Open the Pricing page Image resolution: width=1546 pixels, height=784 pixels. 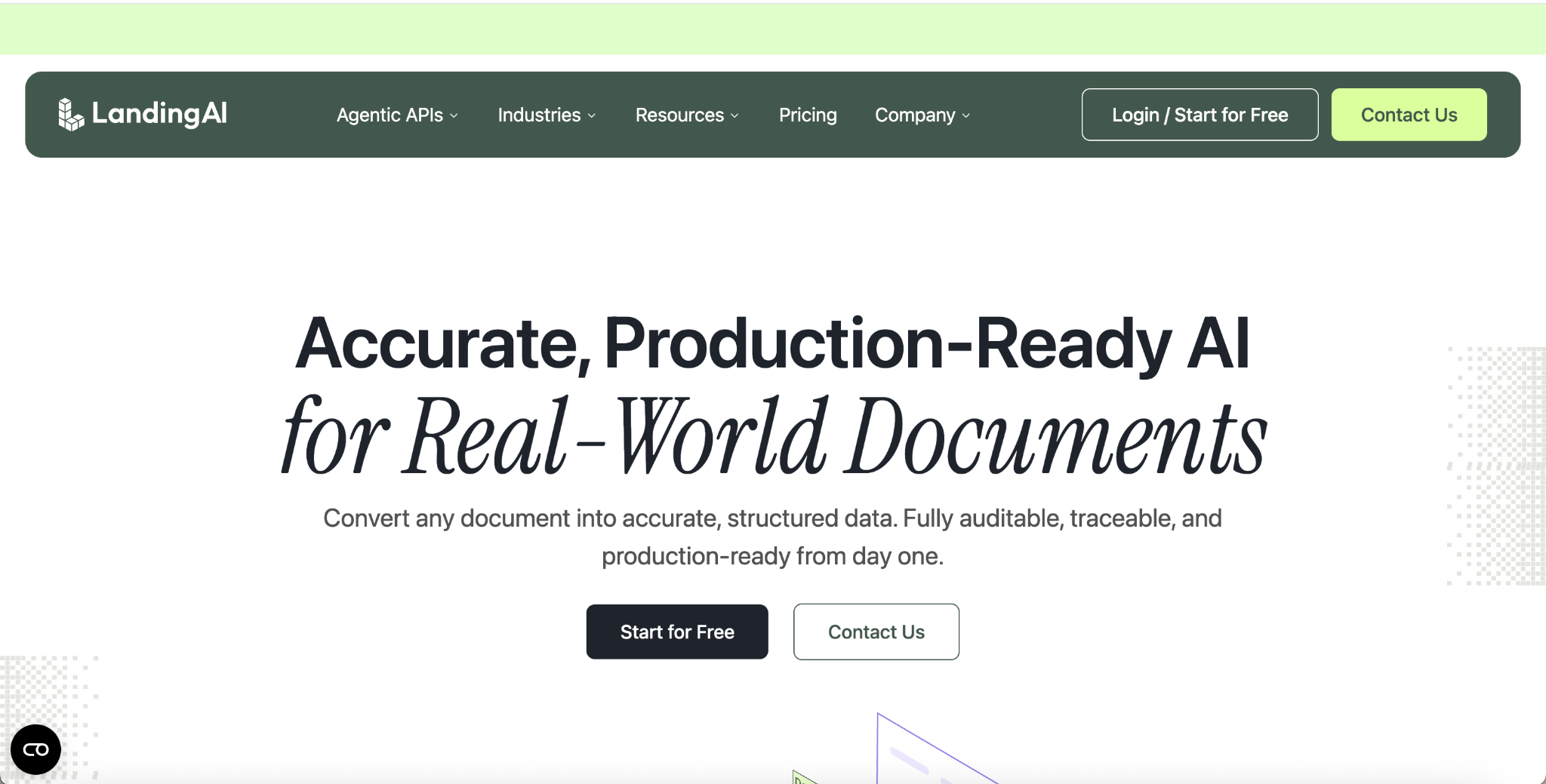point(808,115)
